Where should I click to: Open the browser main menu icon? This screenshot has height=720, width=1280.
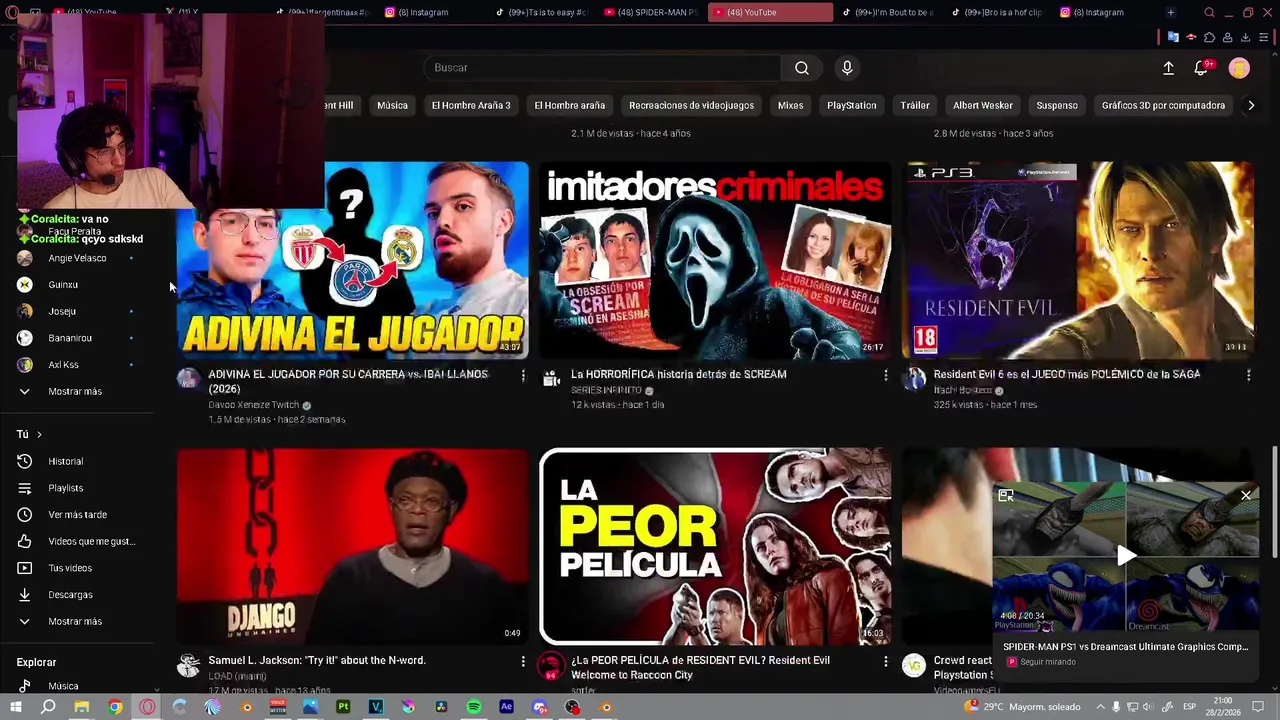click(1263, 37)
